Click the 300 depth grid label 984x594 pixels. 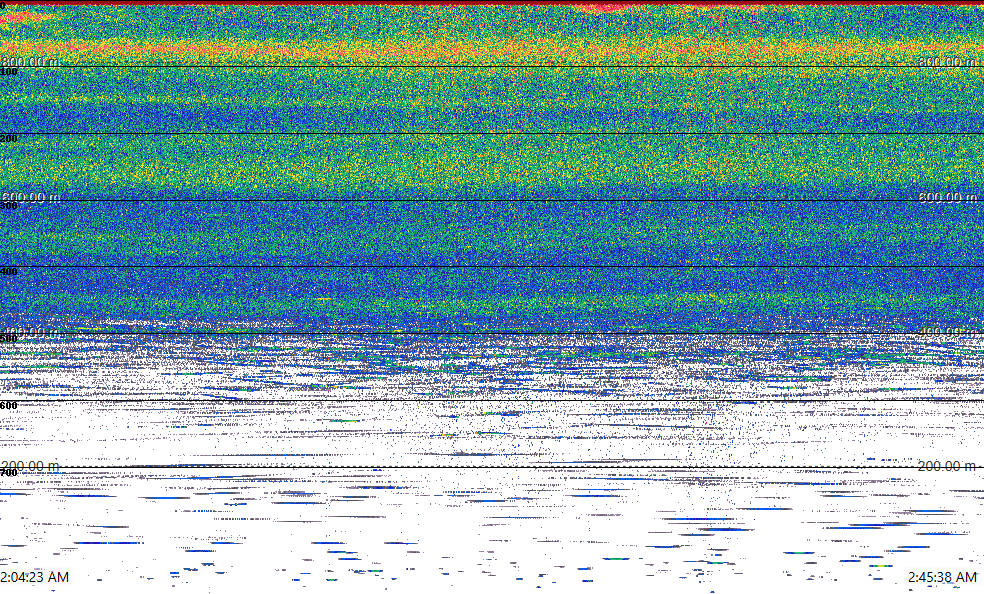click(9, 205)
